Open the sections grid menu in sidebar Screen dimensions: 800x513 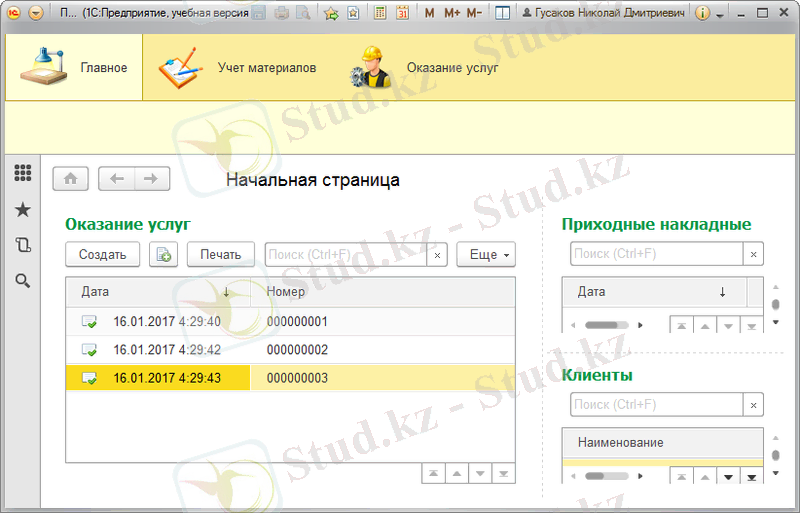[x=22, y=173]
